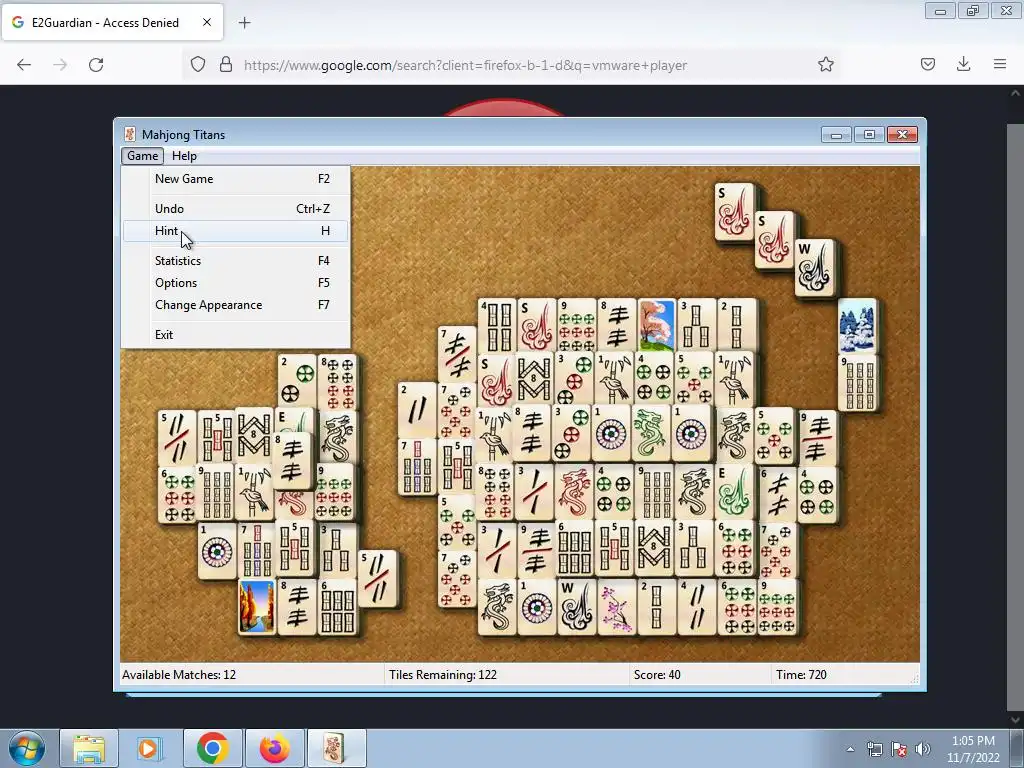Bookmark this page with the star icon
The width and height of the screenshot is (1024, 768).
pos(825,64)
